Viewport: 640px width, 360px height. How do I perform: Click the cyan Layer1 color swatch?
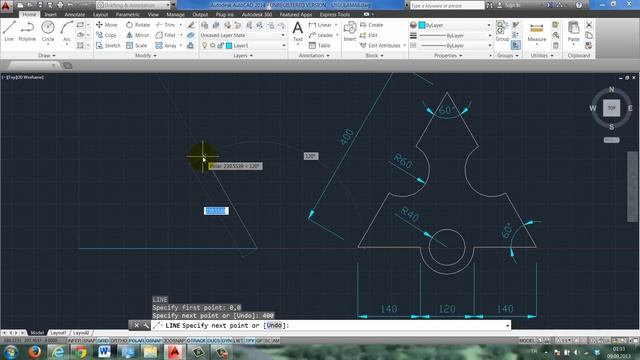[x=229, y=45]
